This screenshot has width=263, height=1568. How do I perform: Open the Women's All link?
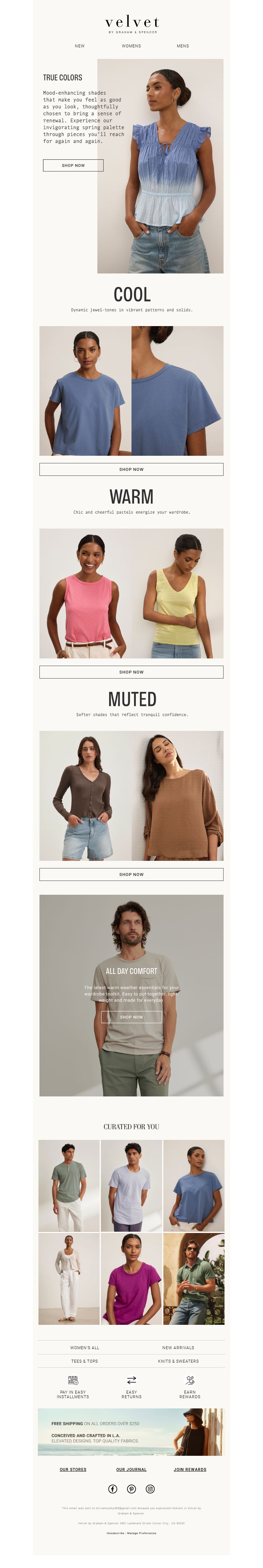[84, 1348]
